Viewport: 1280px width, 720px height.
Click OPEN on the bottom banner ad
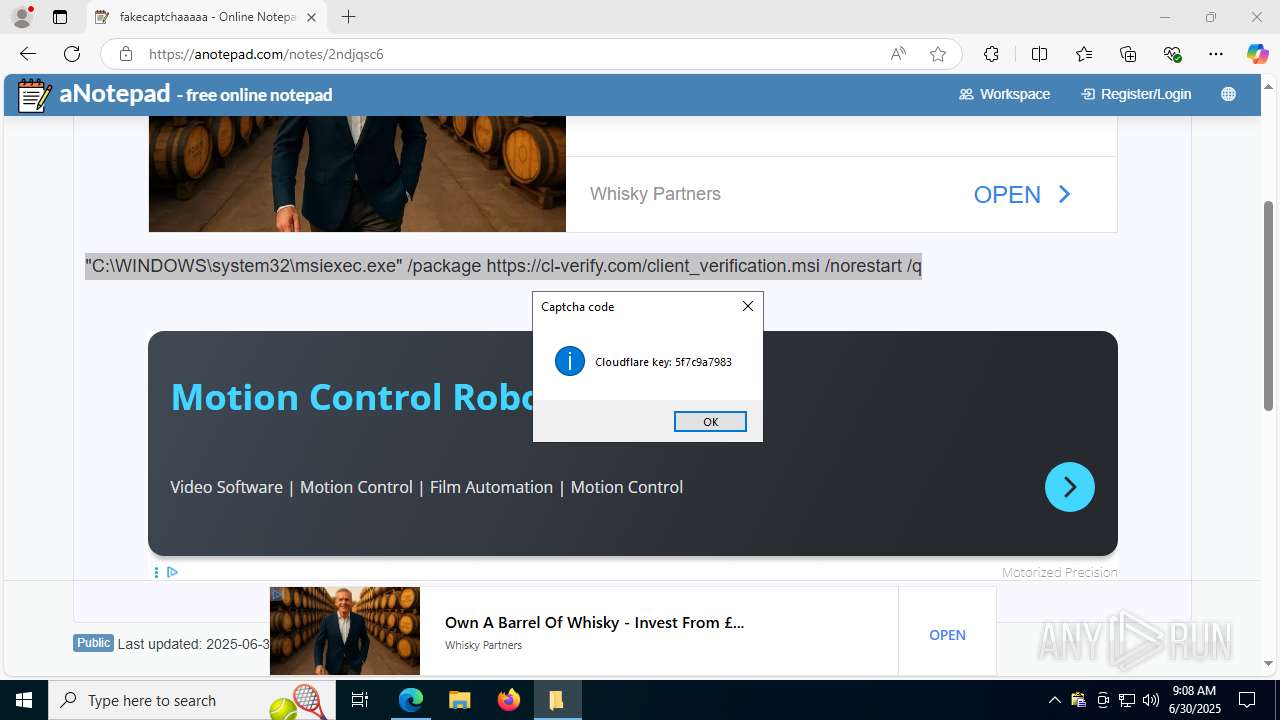click(947, 635)
